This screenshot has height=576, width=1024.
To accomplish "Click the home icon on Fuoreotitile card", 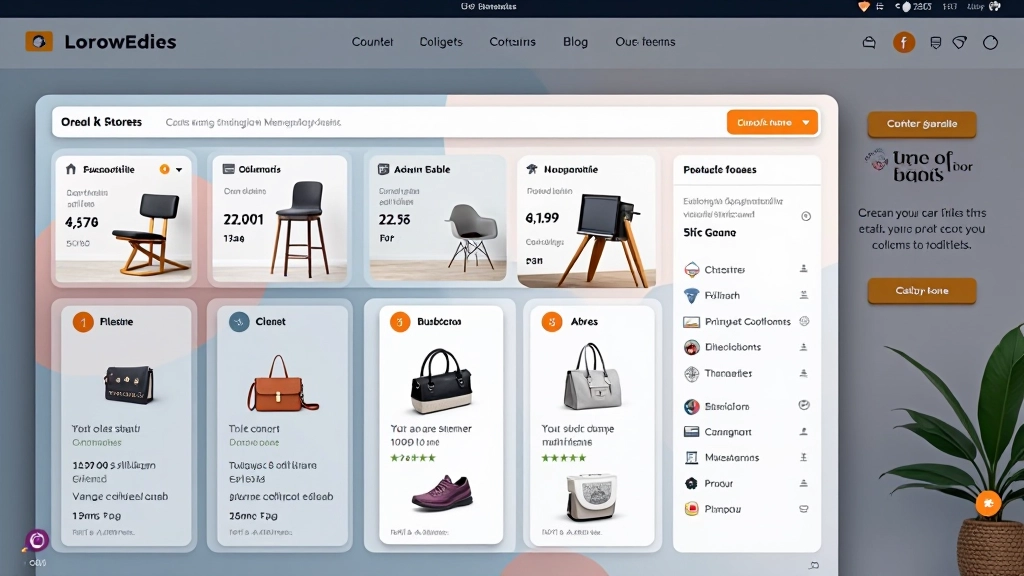I will [71, 169].
